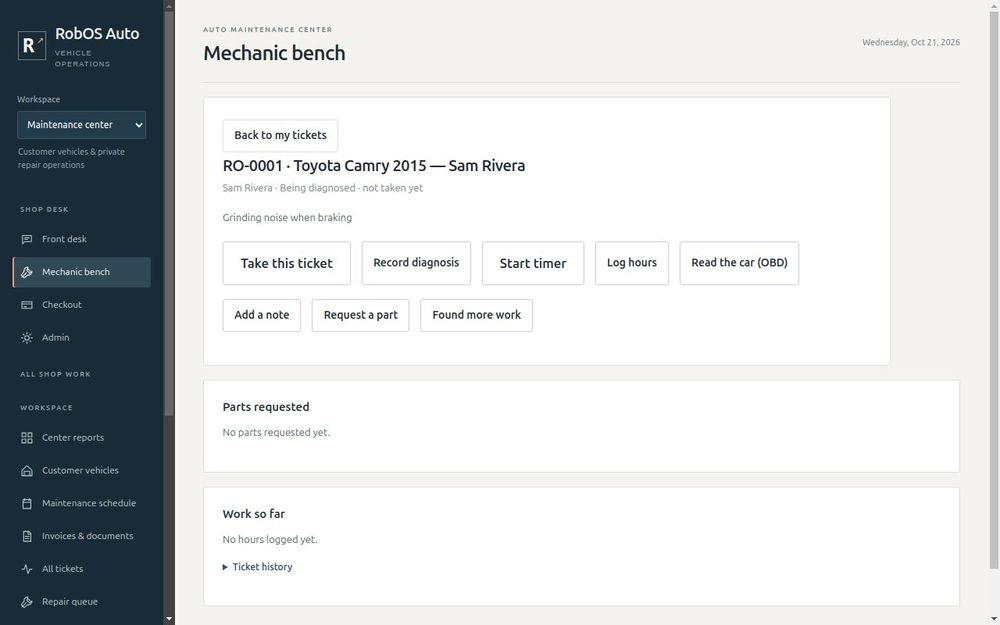Click the date 'Wednesday, Oct 21, 2026'

click(x=911, y=43)
